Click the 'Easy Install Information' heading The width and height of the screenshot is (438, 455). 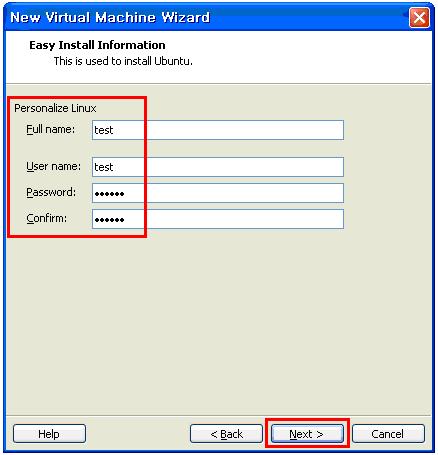[97, 45]
